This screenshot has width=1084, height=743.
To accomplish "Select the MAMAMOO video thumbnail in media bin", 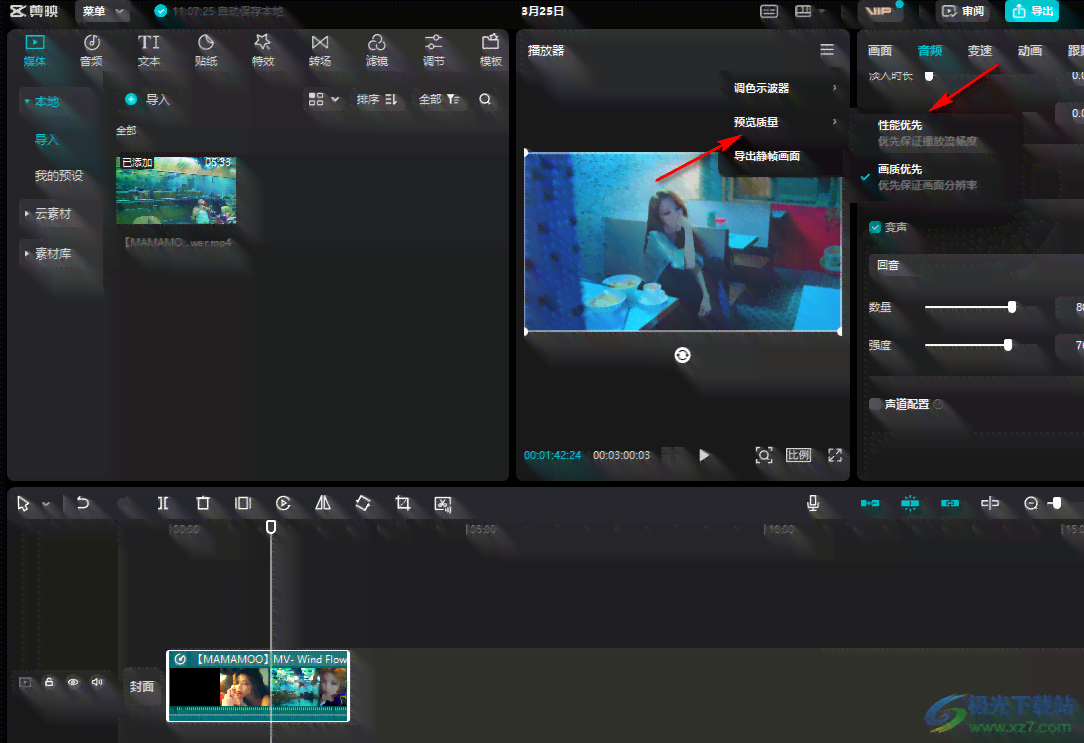I will coord(176,190).
